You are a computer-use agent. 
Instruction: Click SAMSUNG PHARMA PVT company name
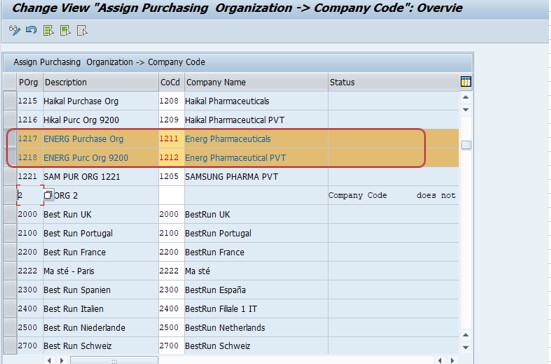tap(231, 176)
